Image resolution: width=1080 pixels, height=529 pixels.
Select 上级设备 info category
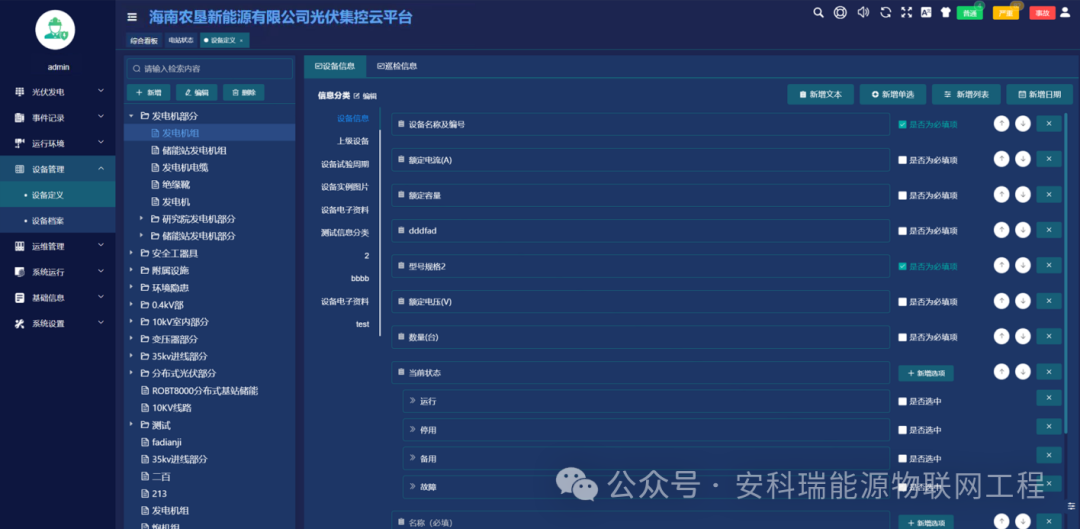tap(353, 141)
